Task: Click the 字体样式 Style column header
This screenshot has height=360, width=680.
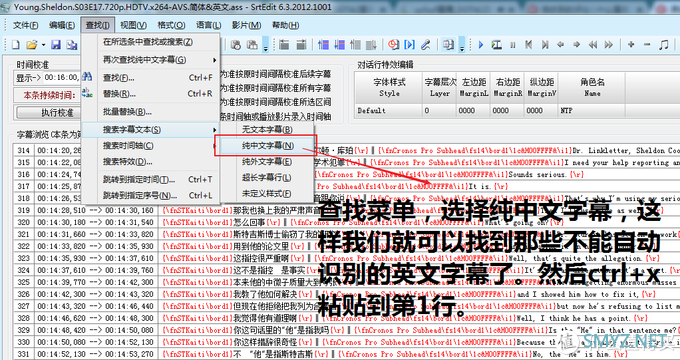Action: [x=389, y=88]
